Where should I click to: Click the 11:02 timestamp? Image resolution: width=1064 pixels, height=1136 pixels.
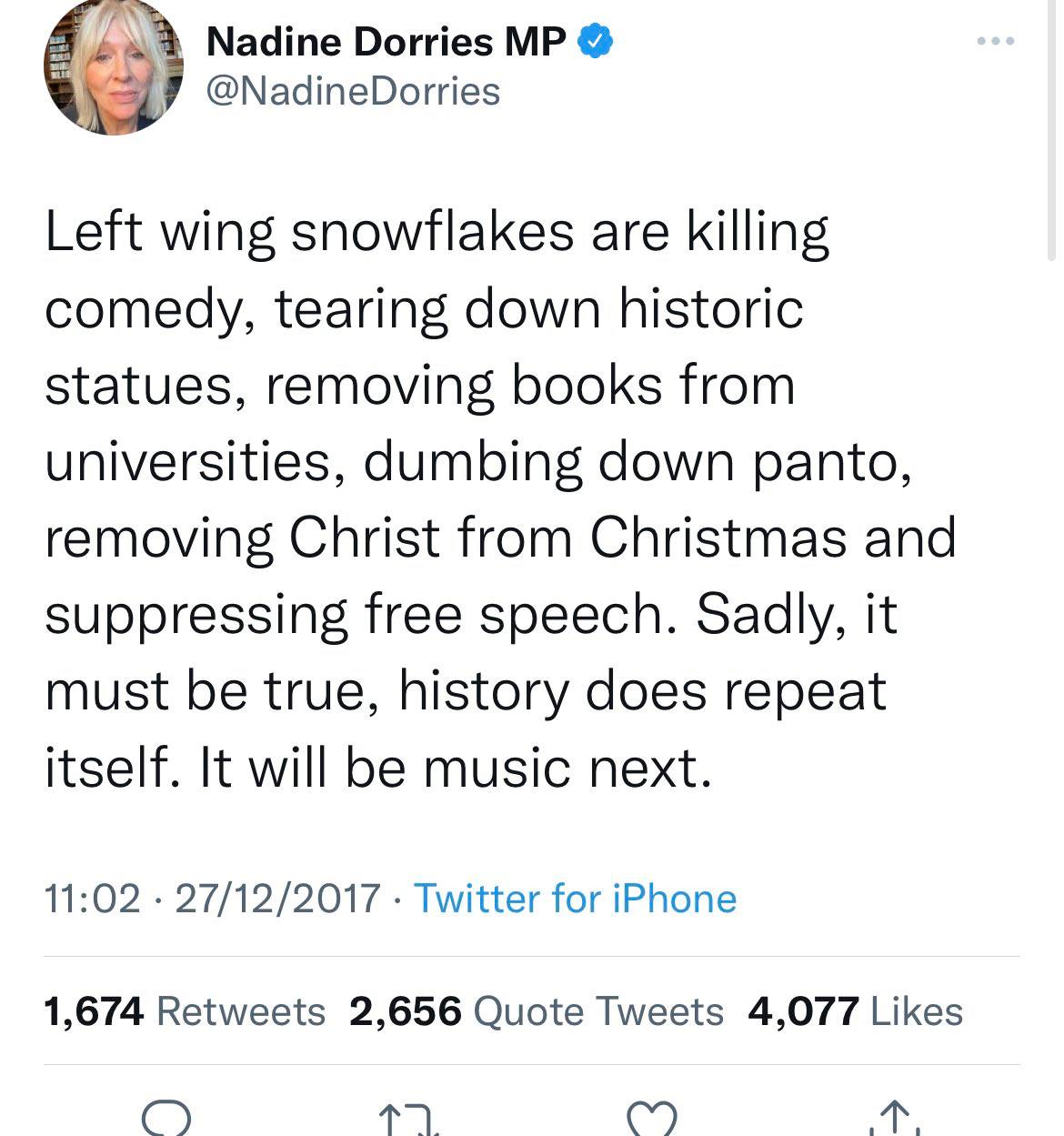(x=93, y=899)
